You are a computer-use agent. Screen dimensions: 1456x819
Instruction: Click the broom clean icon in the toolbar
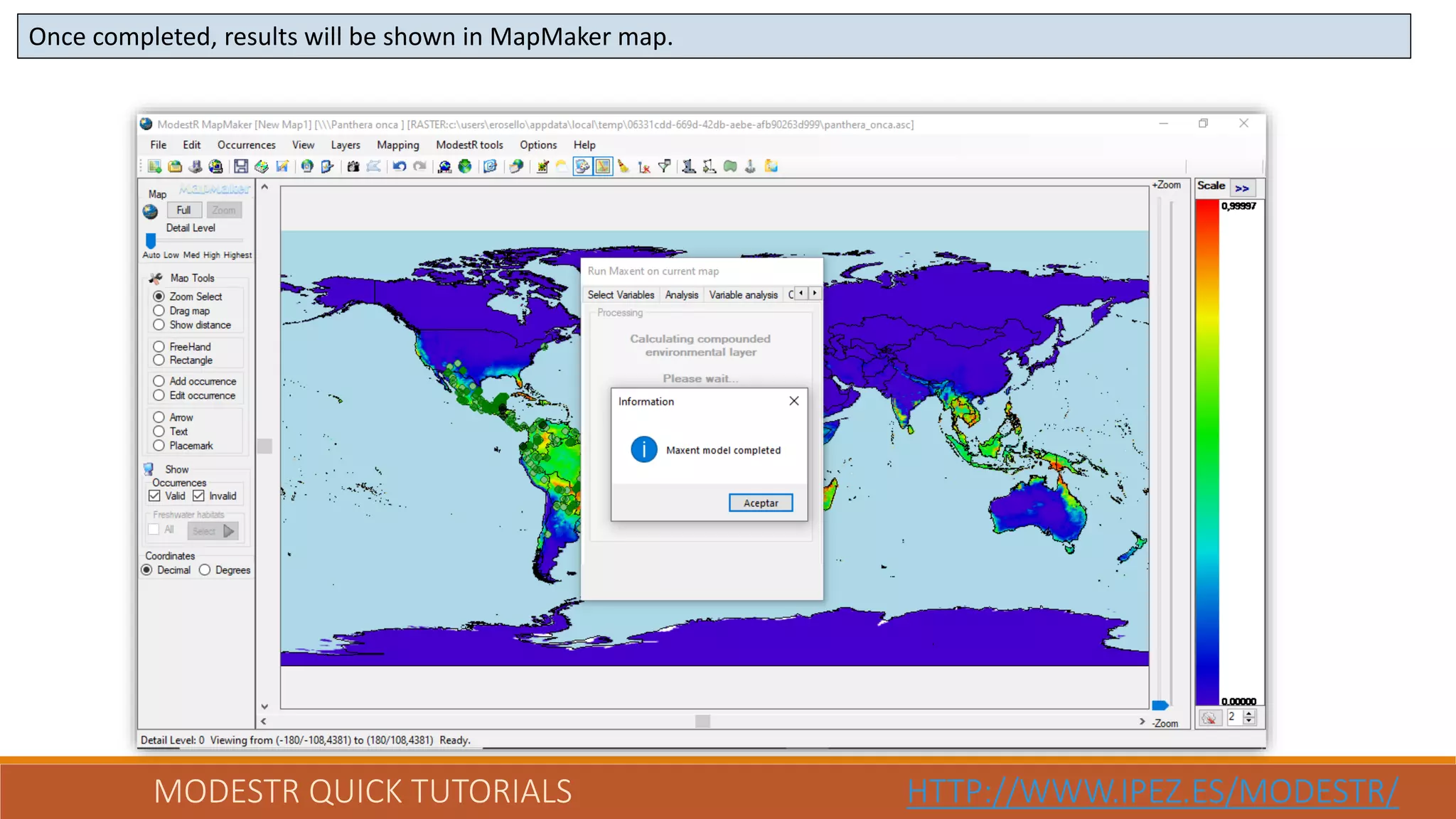(623, 166)
